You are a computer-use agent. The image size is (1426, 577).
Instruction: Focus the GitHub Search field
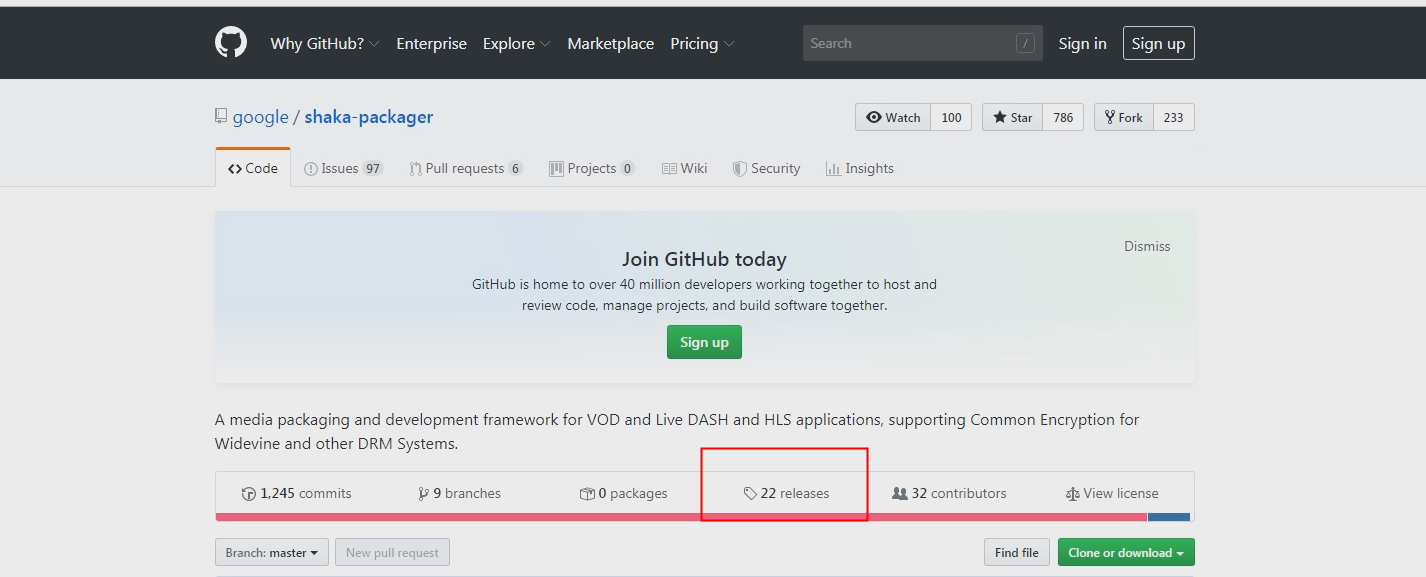tap(922, 43)
